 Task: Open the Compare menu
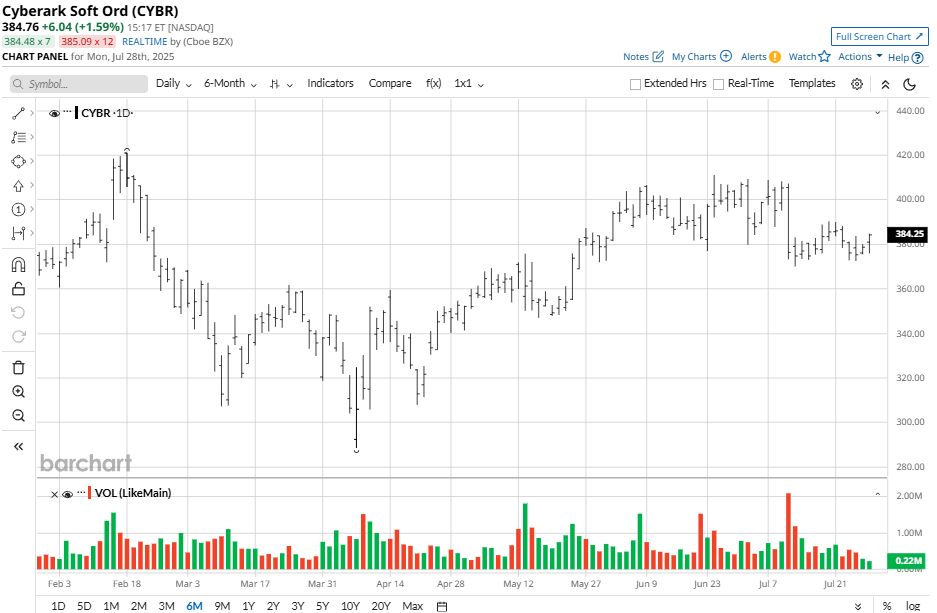point(390,84)
